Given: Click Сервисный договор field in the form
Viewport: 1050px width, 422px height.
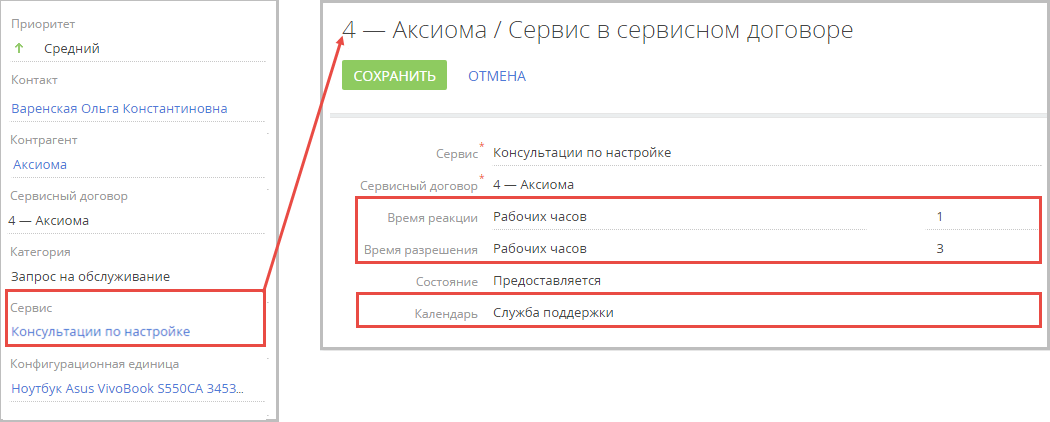Looking at the screenshot, I should (767, 184).
